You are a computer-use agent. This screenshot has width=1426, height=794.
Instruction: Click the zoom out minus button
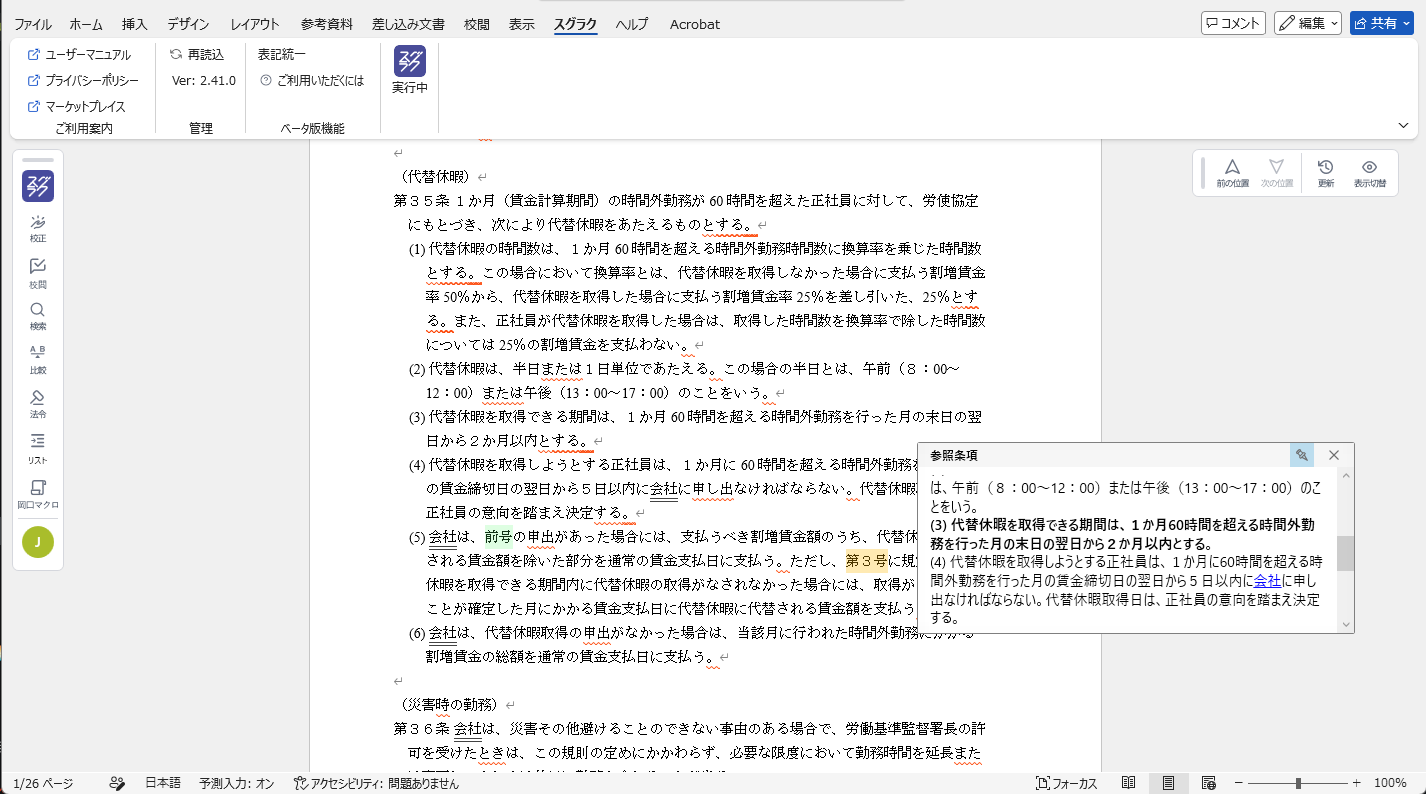(1238, 783)
